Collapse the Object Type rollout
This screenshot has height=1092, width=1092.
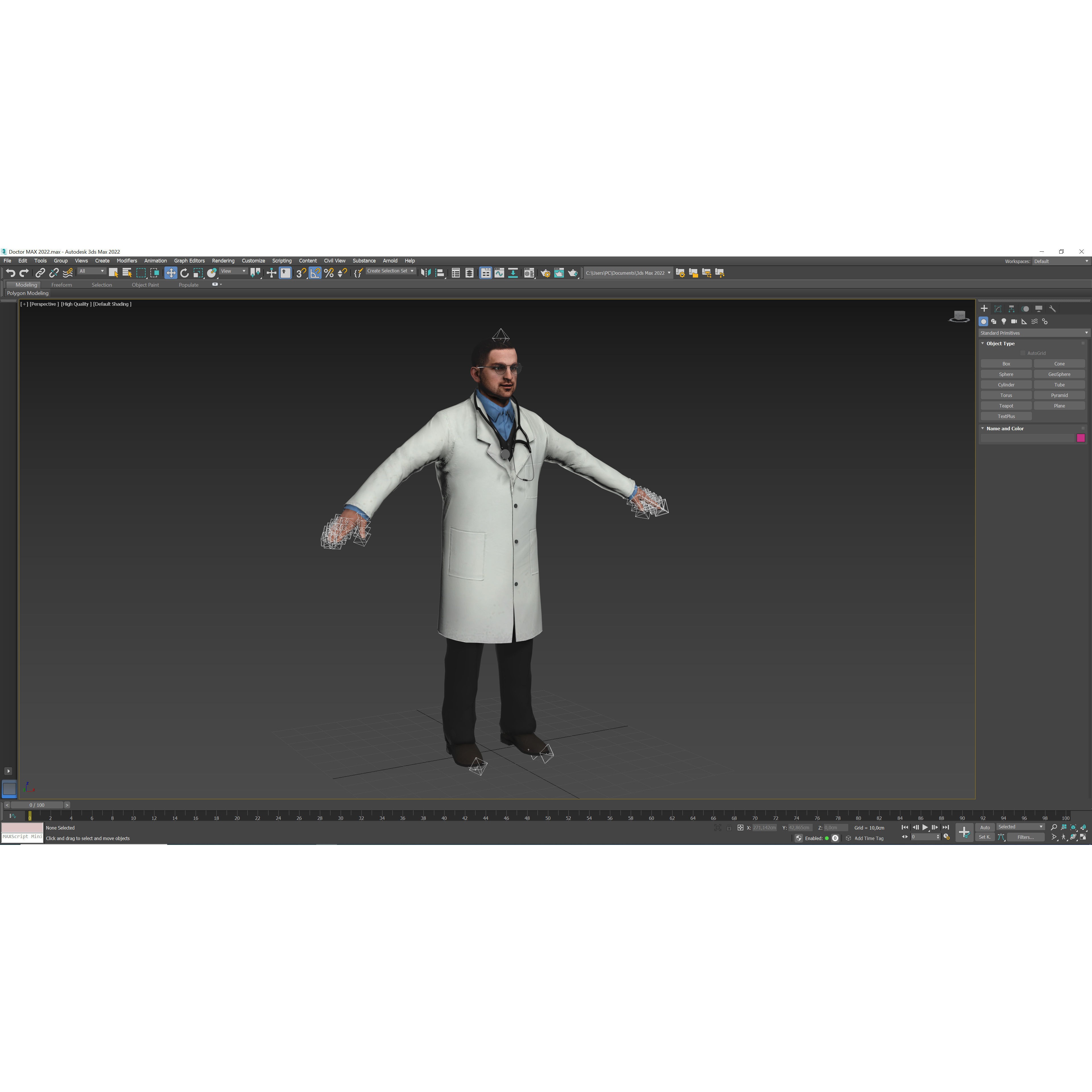point(982,344)
